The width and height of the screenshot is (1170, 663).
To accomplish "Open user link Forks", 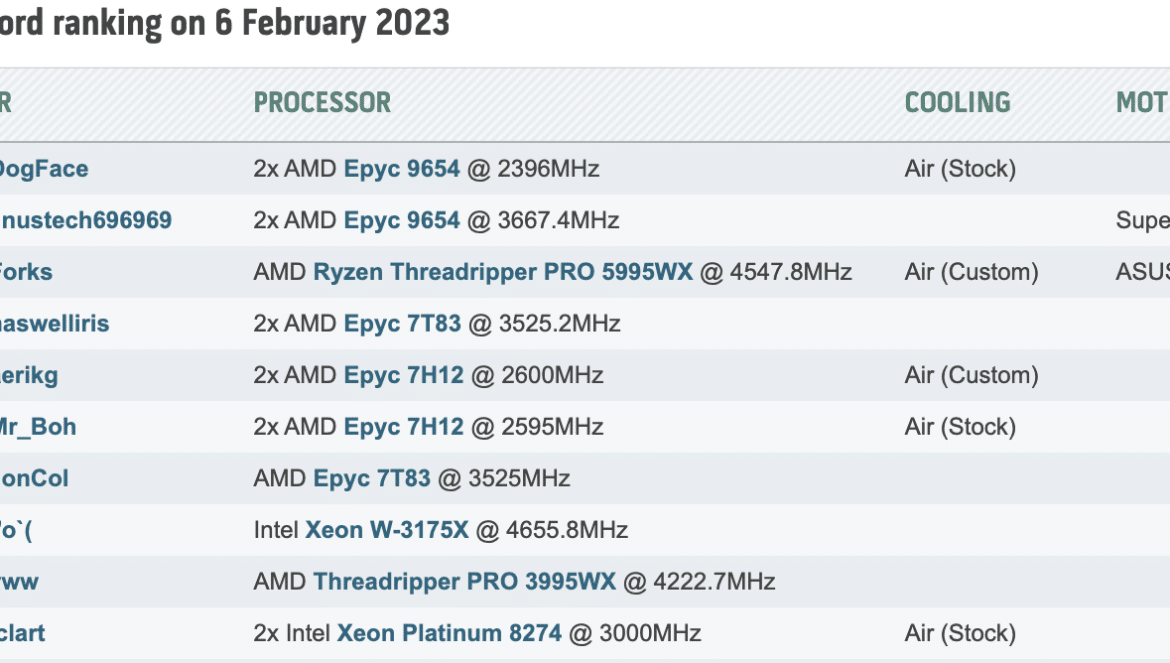I will click(26, 272).
